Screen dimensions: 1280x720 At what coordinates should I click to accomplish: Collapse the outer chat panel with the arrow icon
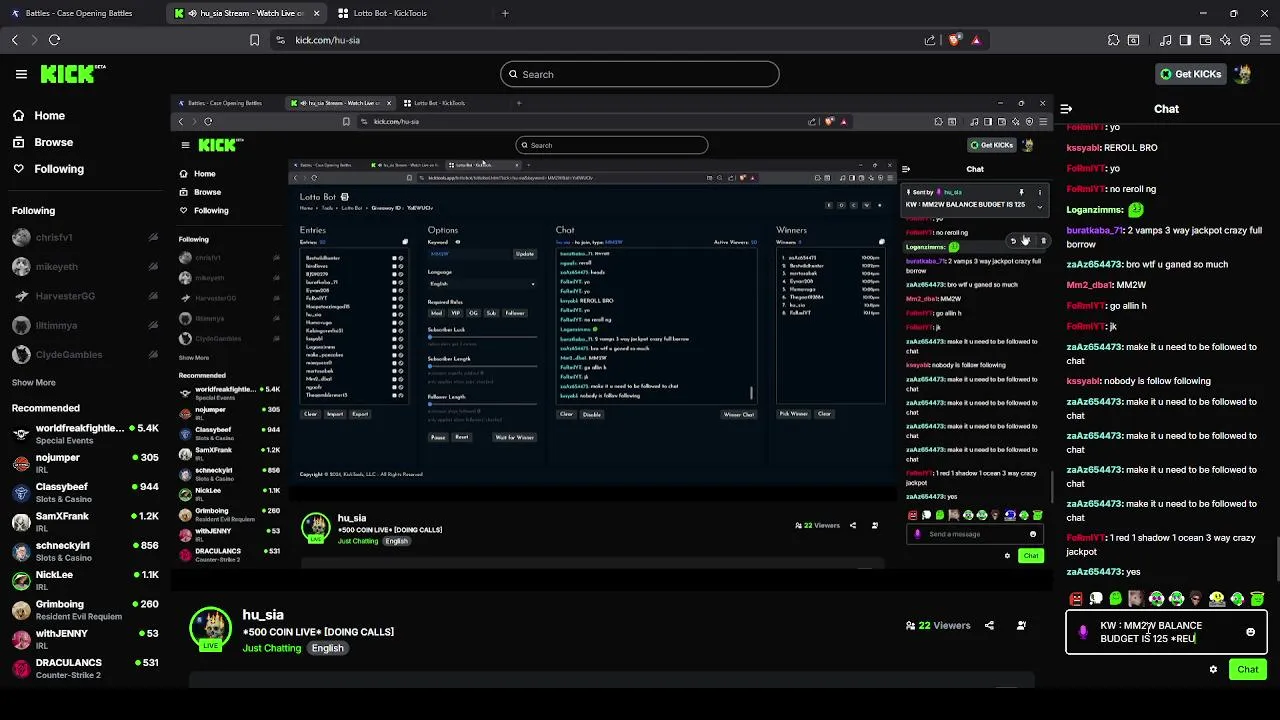(1066, 109)
